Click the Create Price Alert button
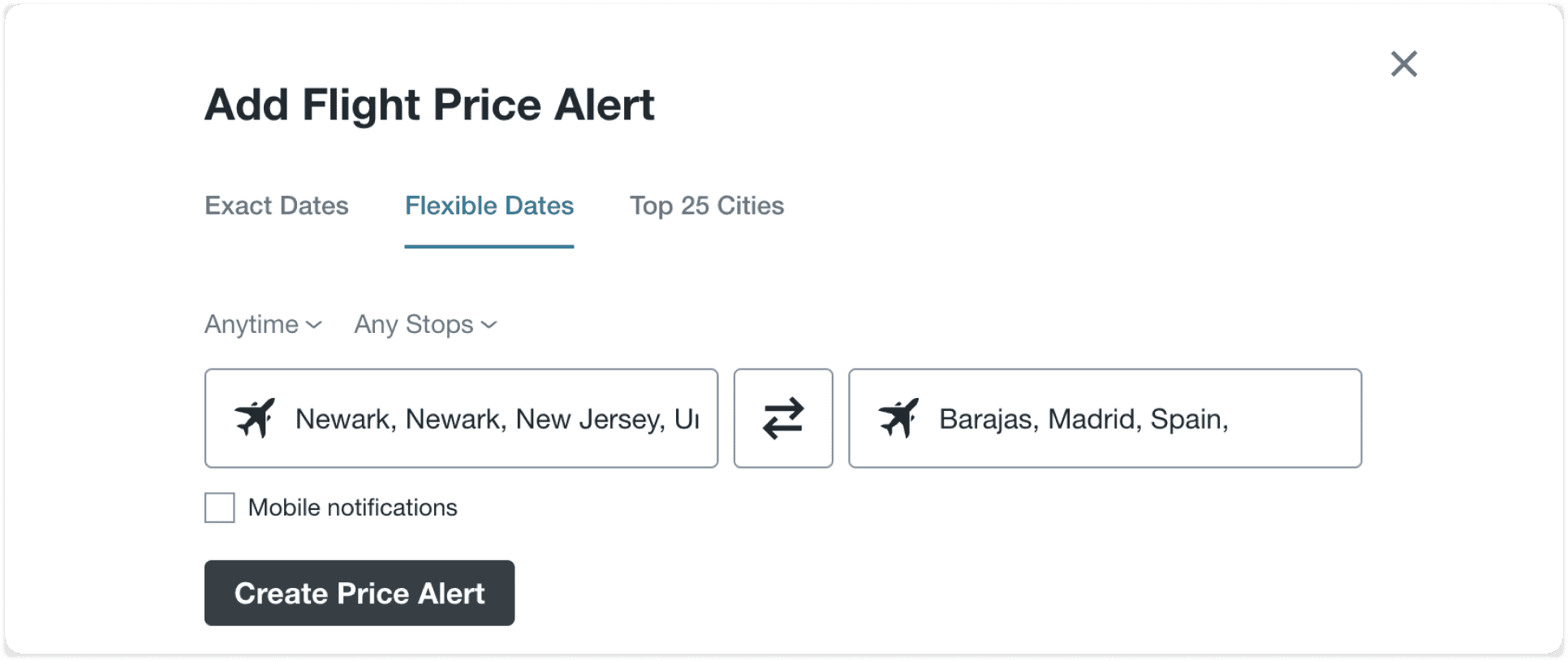Screen dimensions: 1568x661 tap(360, 593)
